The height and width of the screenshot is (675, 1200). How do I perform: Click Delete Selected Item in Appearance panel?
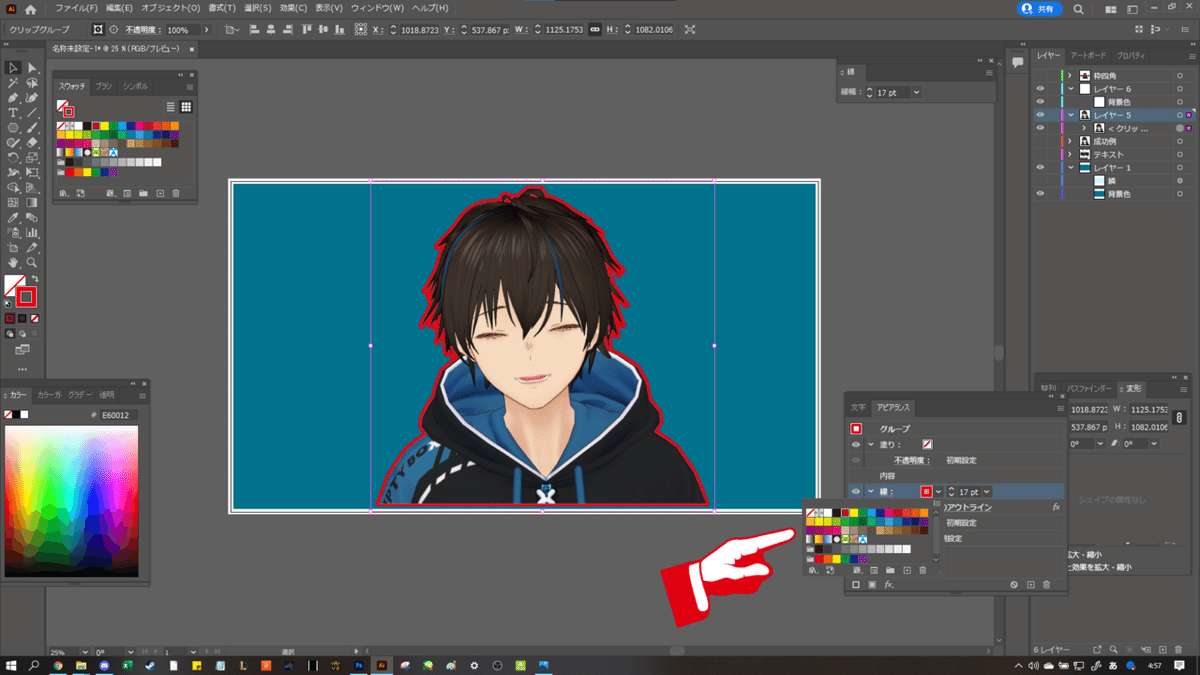click(x=1046, y=584)
